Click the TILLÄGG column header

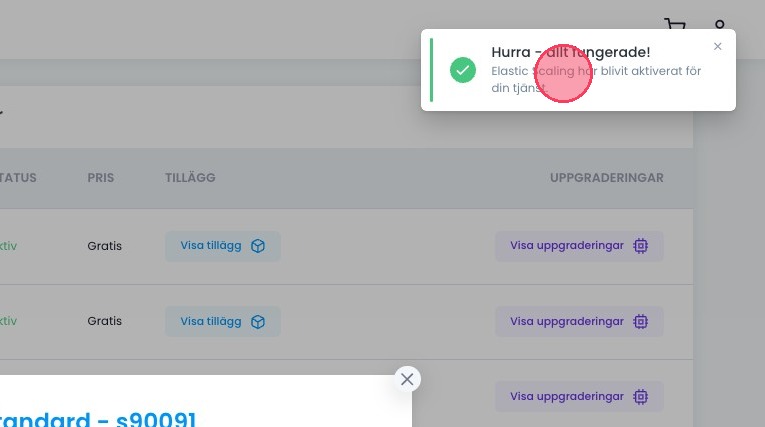190,178
